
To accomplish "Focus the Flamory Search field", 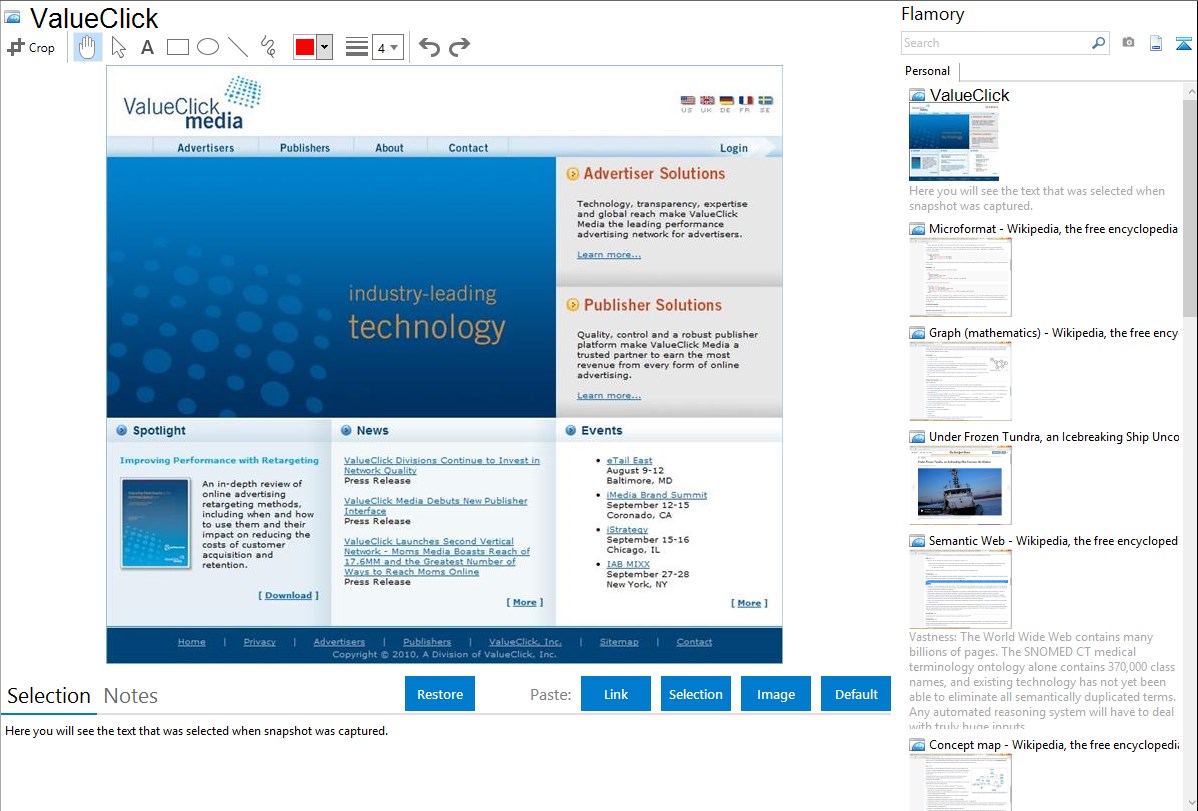I will (x=996, y=43).
